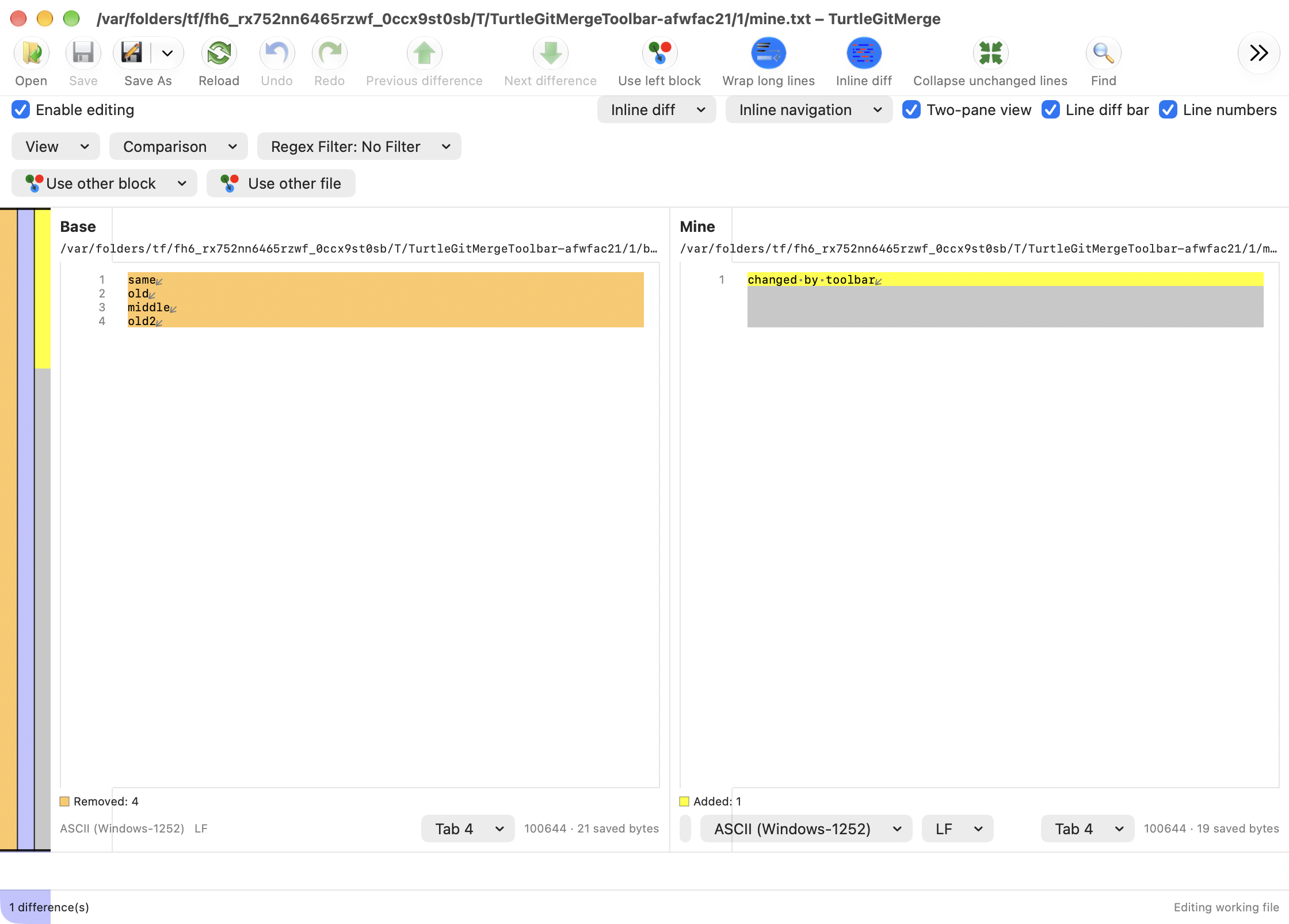The image size is (1289, 924).
Task: Click the Use other file button
Action: coord(281,183)
